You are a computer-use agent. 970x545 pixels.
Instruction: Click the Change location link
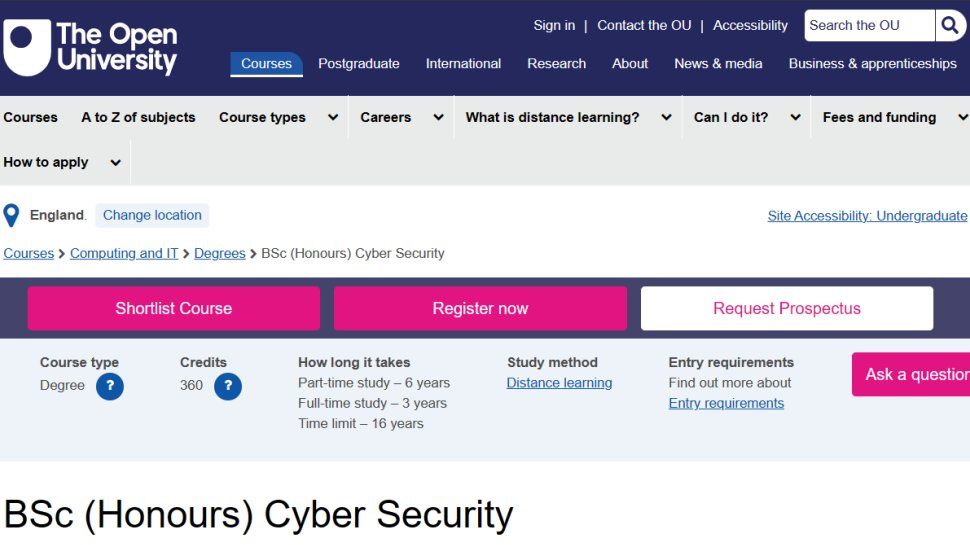tap(152, 215)
